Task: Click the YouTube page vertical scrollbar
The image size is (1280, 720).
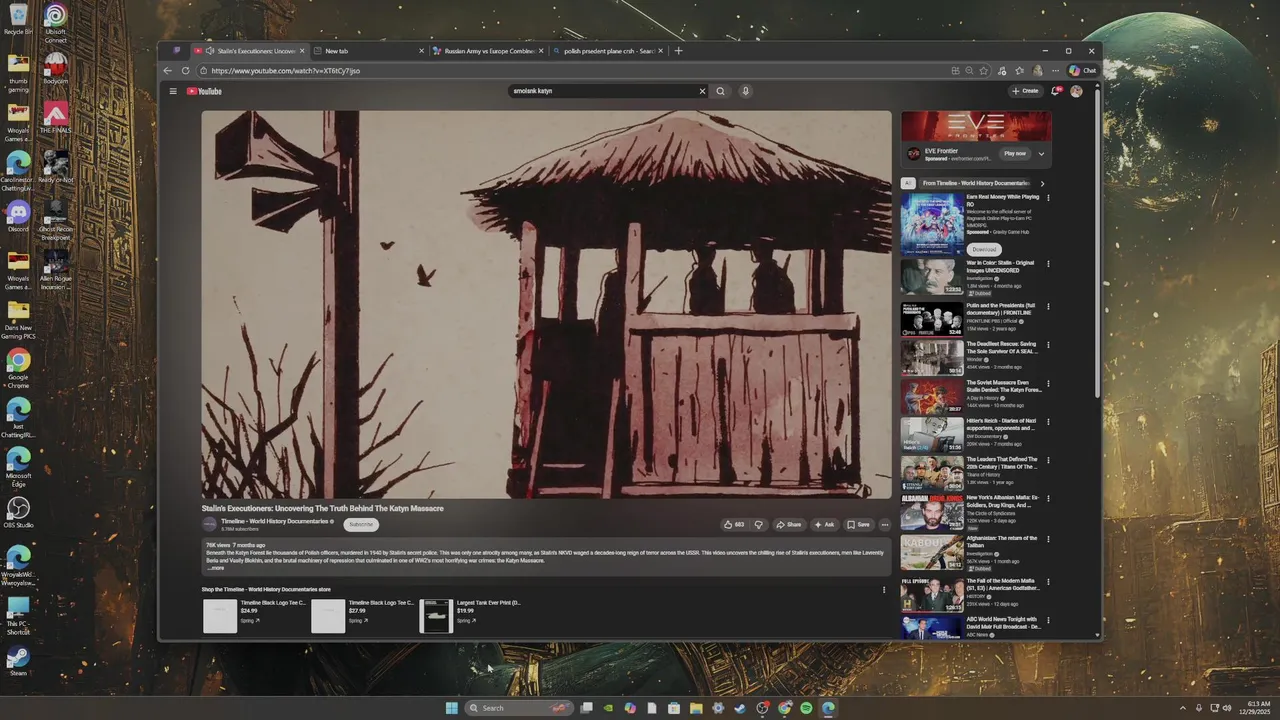Action: [1098, 245]
